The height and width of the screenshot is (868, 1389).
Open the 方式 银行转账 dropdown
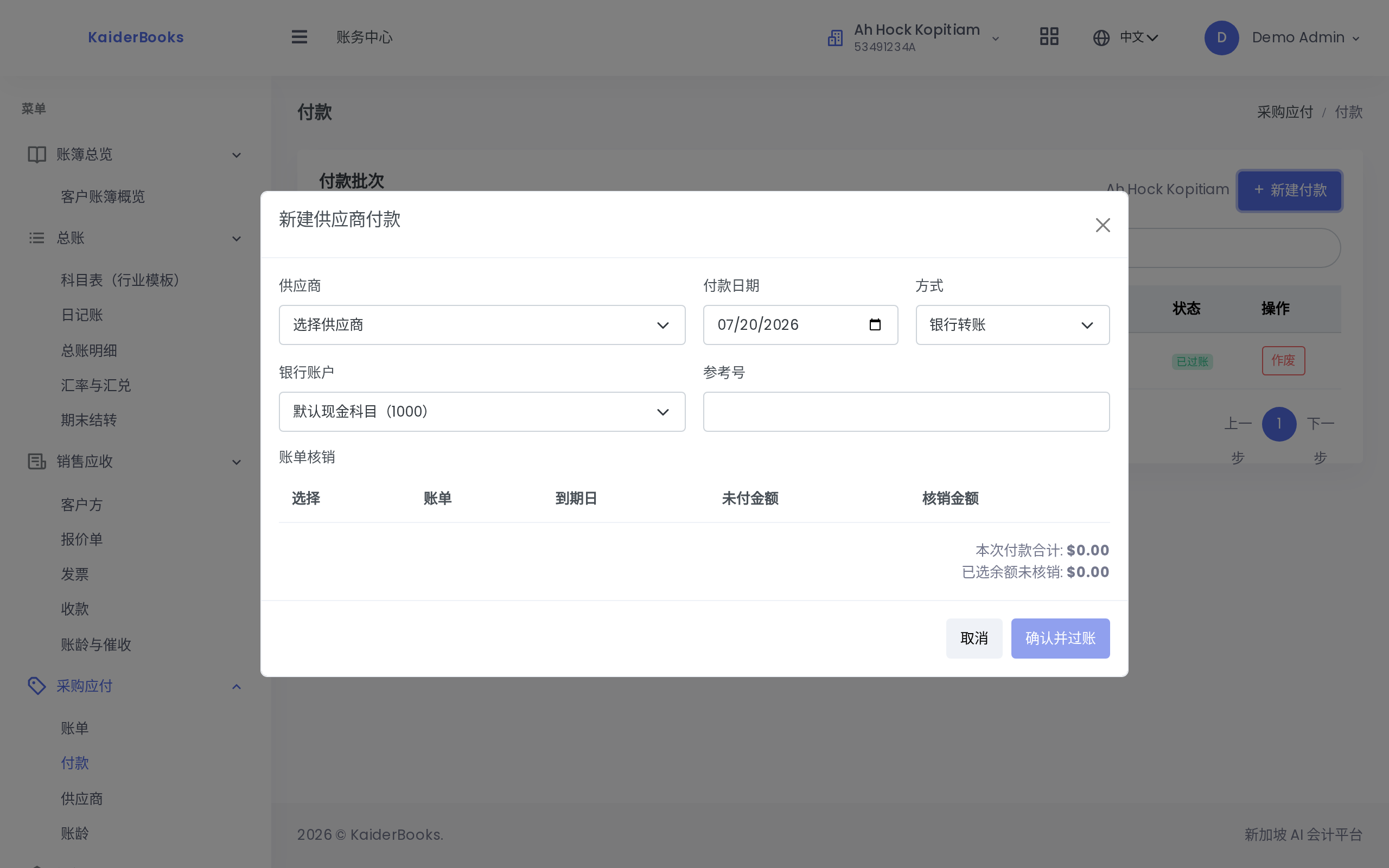pos(1012,325)
